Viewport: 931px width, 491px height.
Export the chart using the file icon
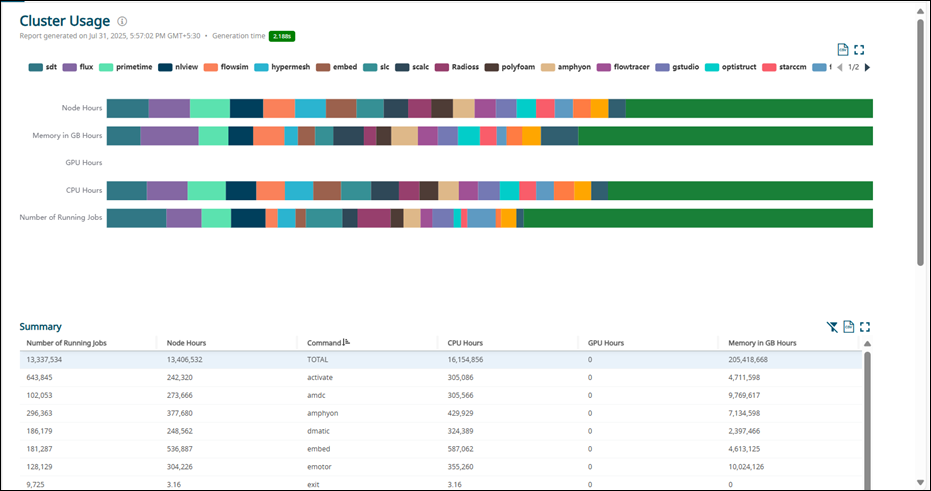843,49
